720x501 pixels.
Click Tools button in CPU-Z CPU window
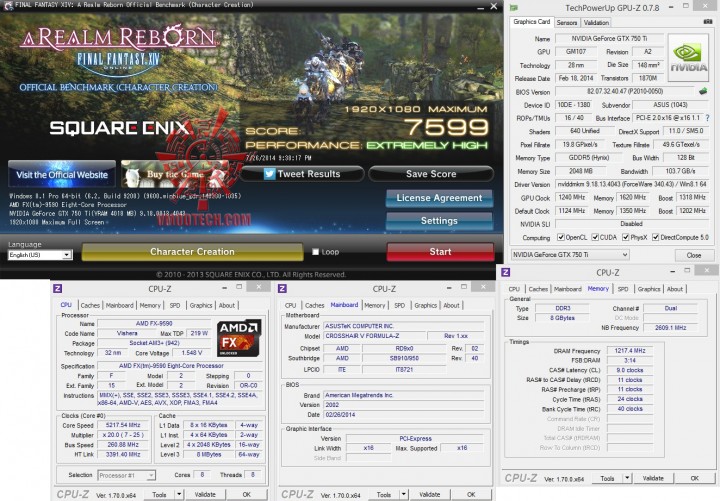pyautogui.click(x=159, y=495)
